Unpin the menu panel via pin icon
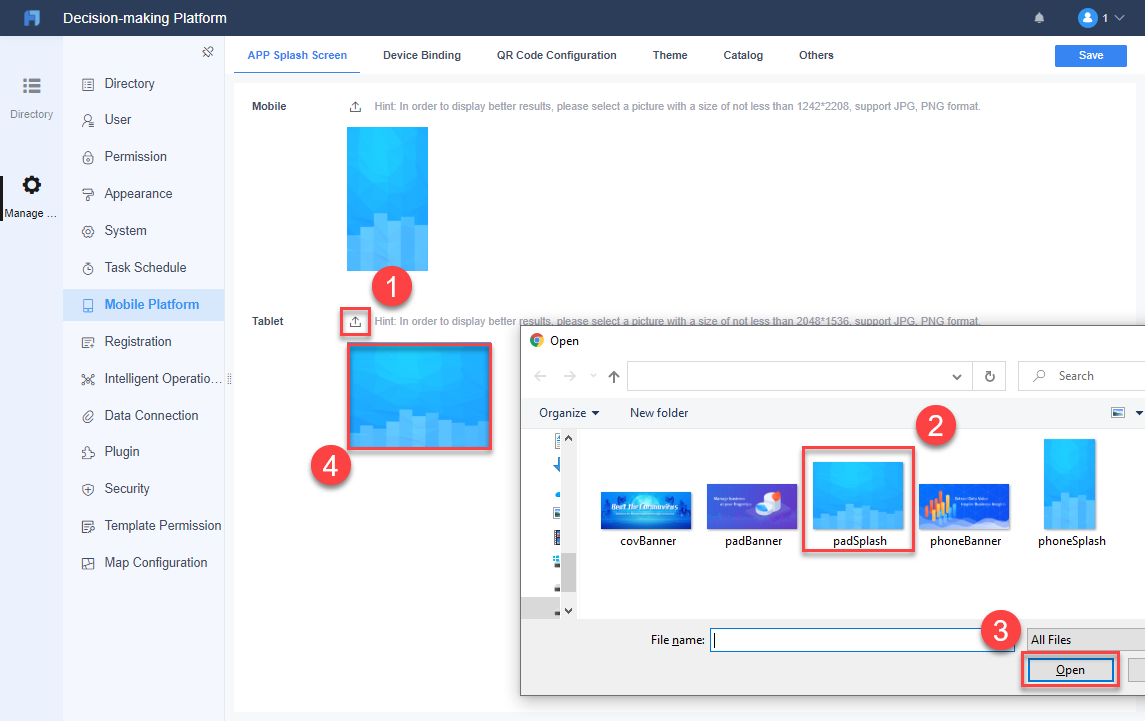 [208, 51]
